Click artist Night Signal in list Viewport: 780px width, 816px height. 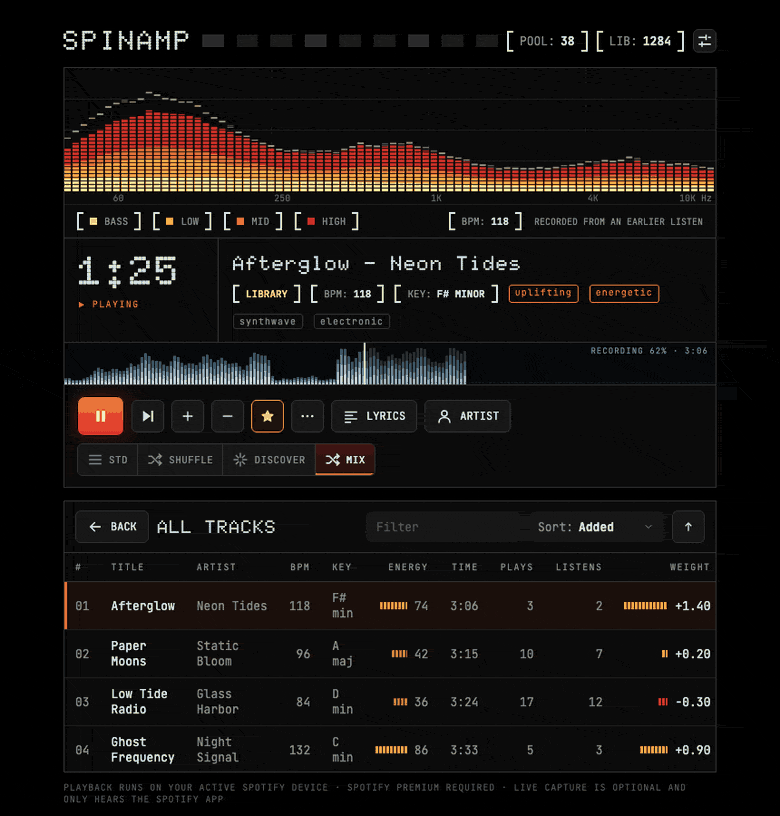pyautogui.click(x=218, y=749)
